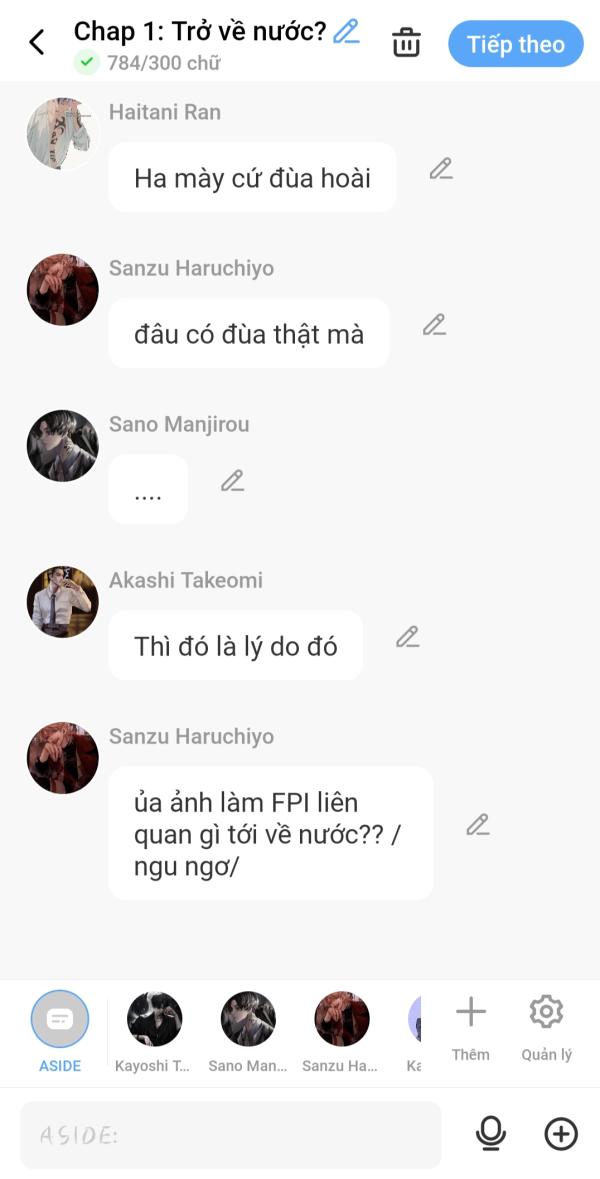
Task: Select Kayoshi T... as speaker
Action: point(154,1031)
